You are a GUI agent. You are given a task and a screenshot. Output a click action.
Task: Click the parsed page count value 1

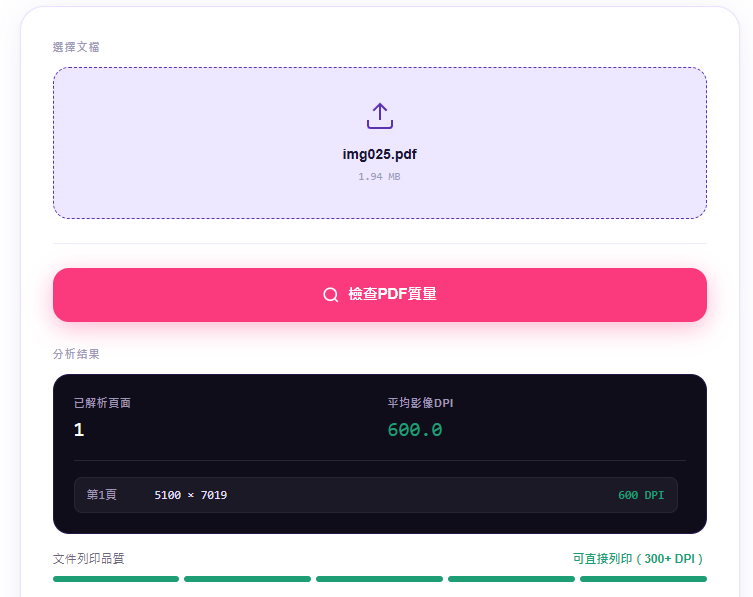coord(79,430)
